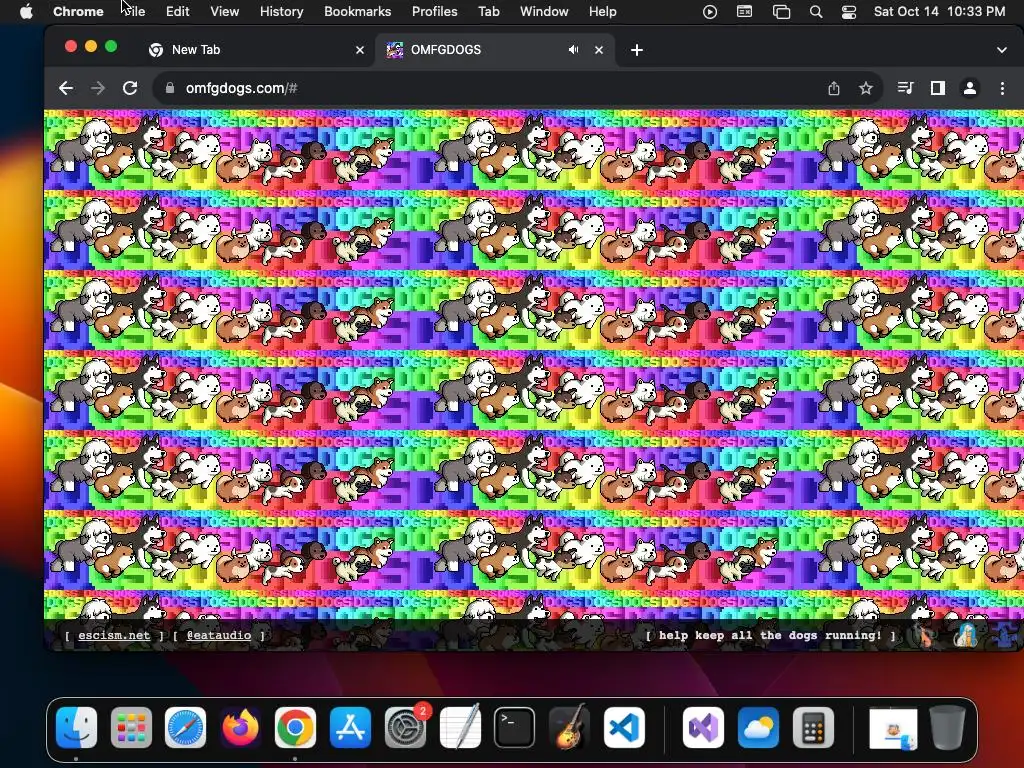Open the Preview document in the Dock
Viewport: 1024px width, 768px height.
click(893, 728)
